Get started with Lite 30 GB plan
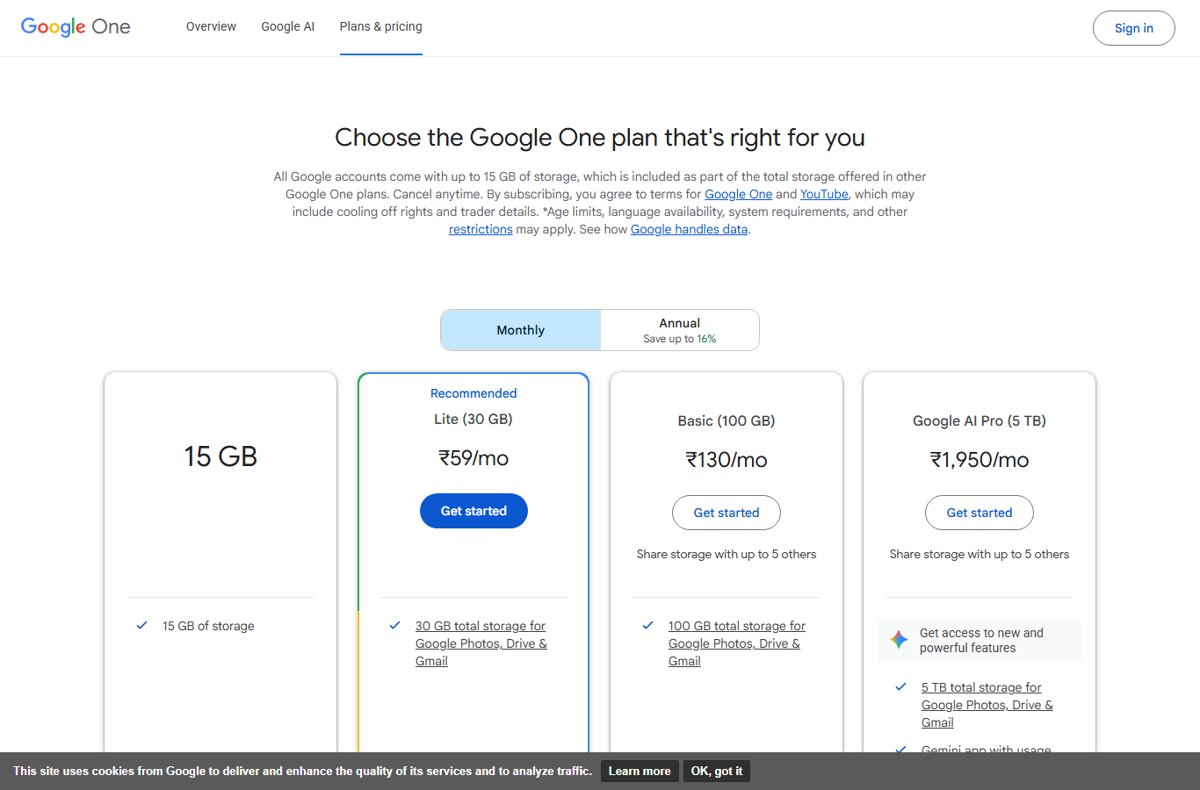Screen dimensions: 1200x790 click(x=474, y=511)
